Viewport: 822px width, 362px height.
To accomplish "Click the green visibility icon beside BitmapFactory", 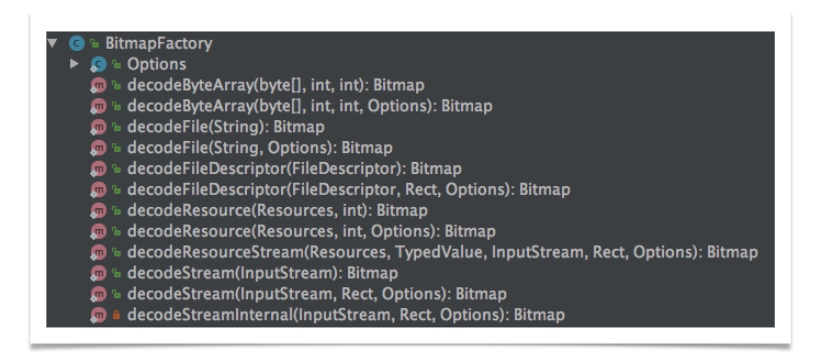I will click(95, 43).
